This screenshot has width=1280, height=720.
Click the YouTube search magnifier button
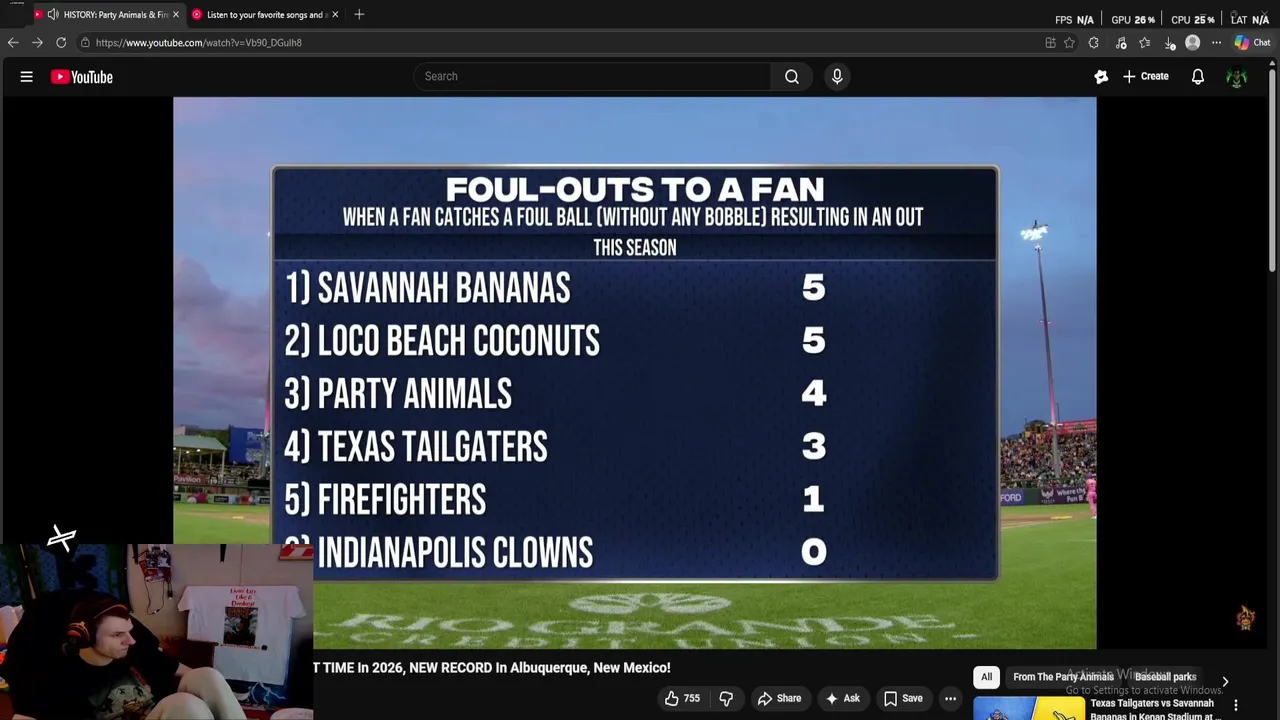point(791,76)
